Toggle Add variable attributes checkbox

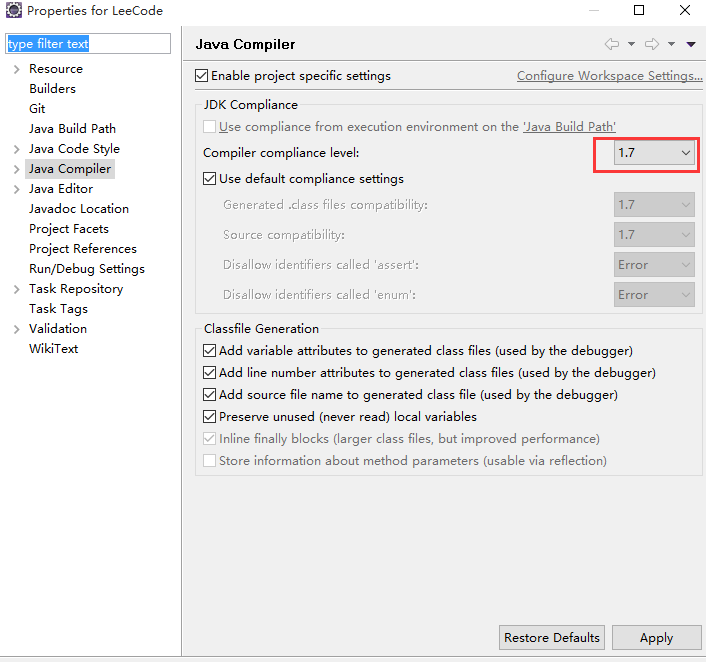click(x=209, y=350)
